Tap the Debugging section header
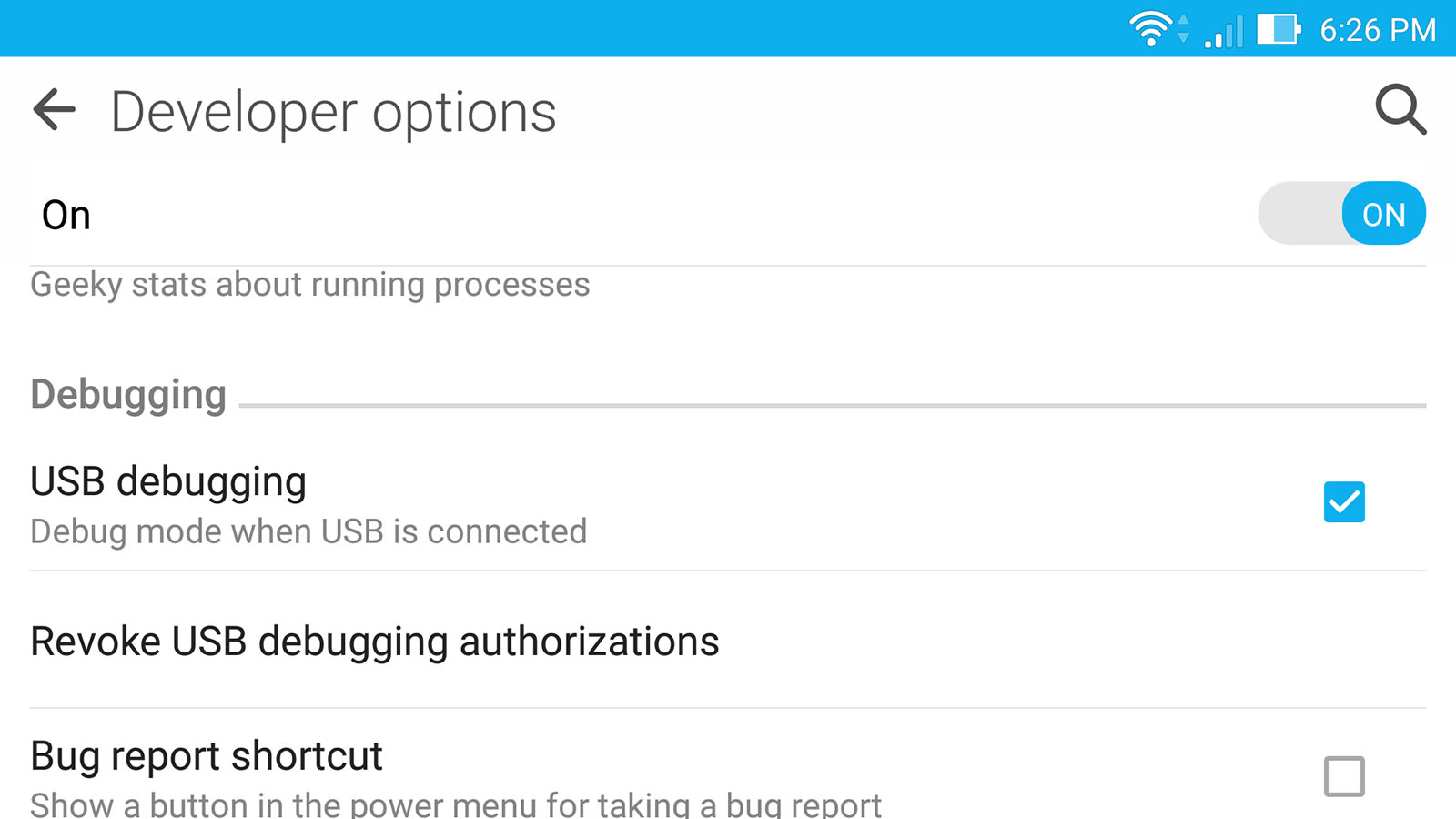This screenshot has height=819, width=1456. (128, 395)
